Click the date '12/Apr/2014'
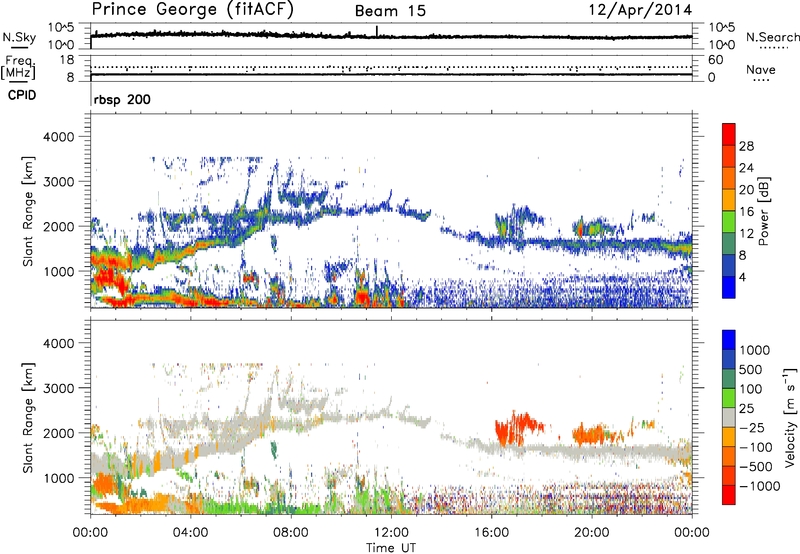This screenshot has height=554, width=800. pos(640,10)
